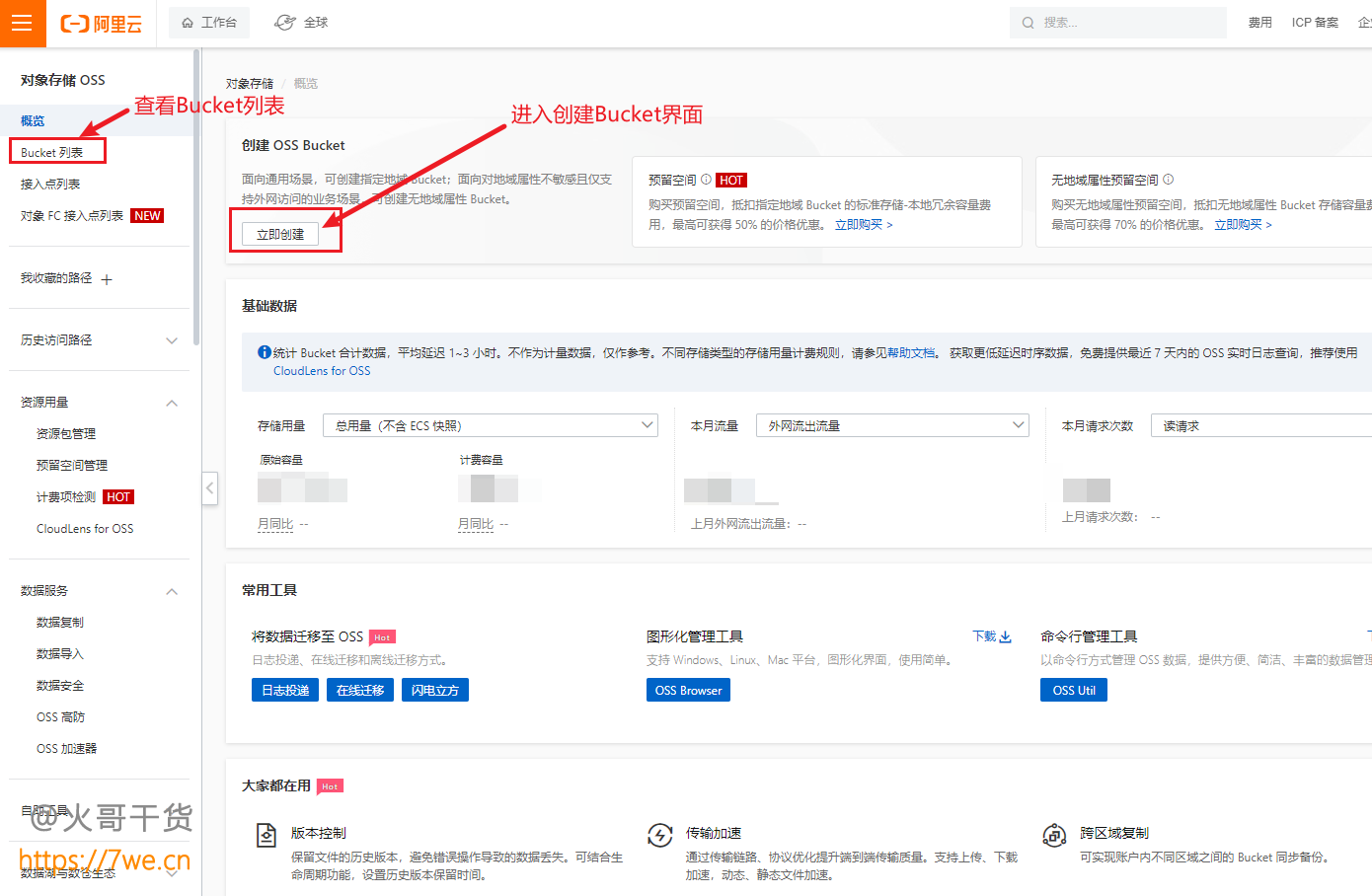Click 月同比 under 计费容量
Viewport: 1372px width, 896px height.
[476, 524]
